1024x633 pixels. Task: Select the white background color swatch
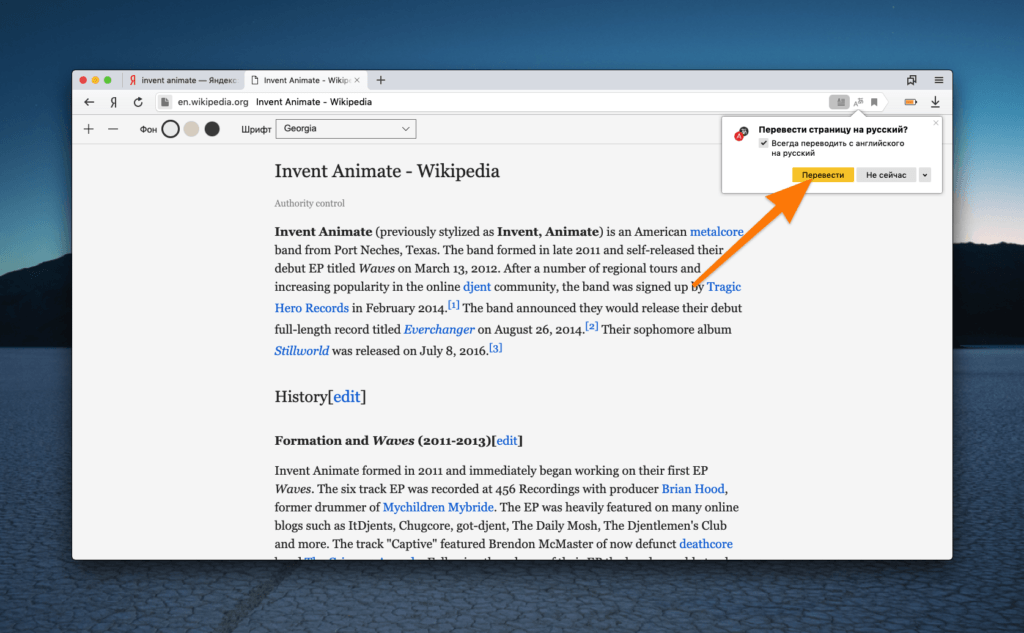point(170,129)
